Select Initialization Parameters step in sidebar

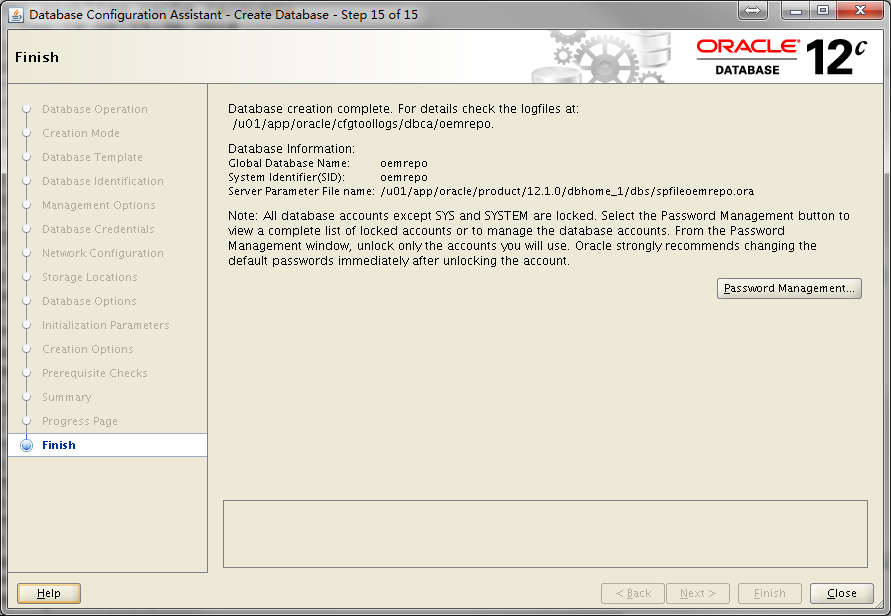pos(105,326)
